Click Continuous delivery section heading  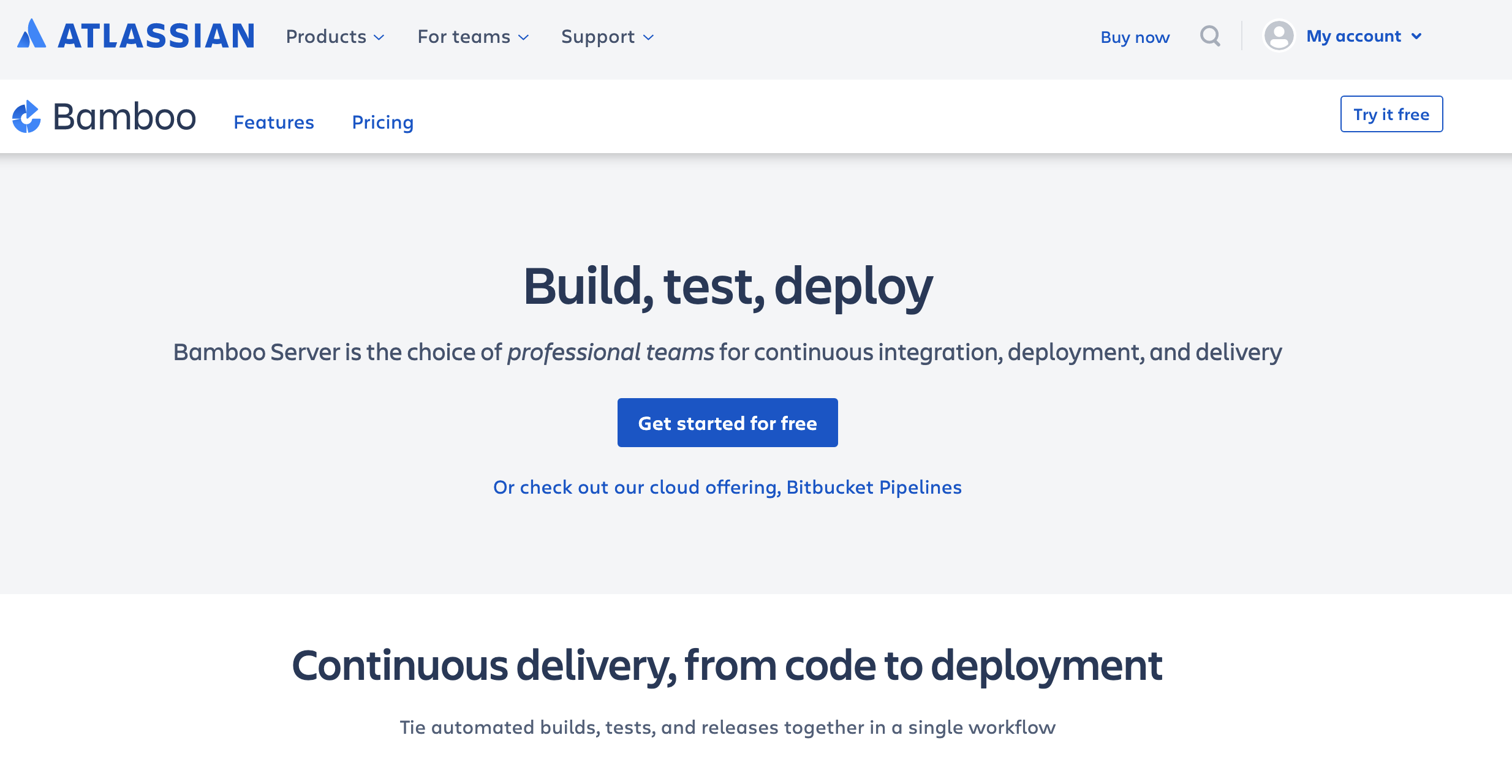[727, 665]
